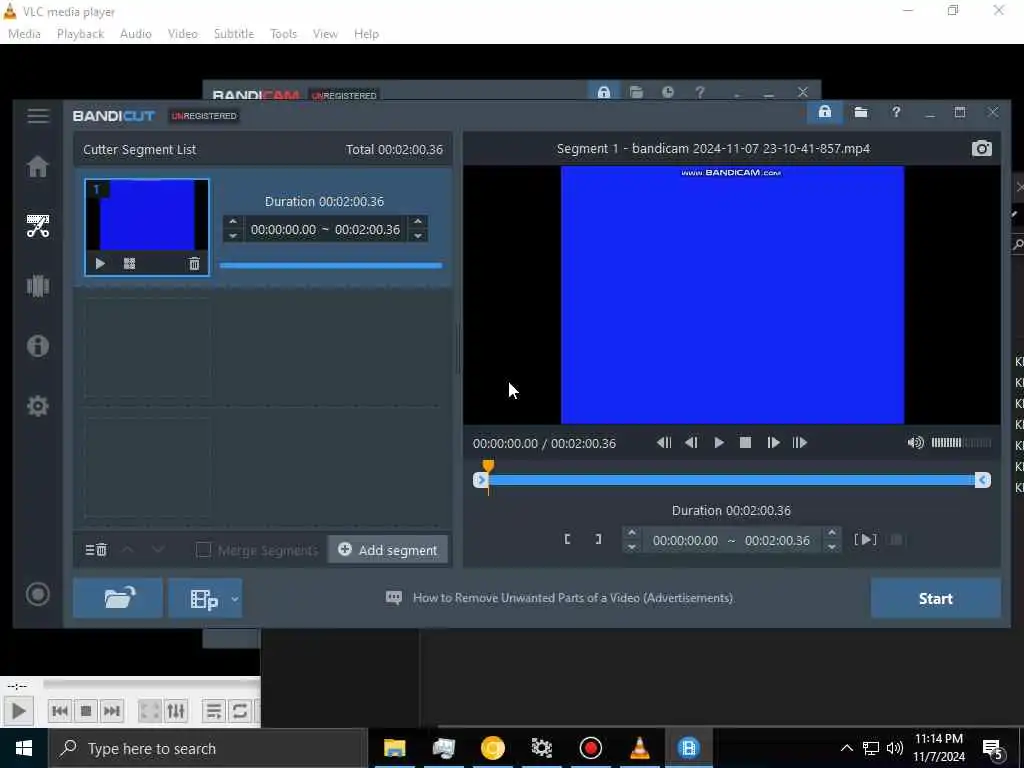1024x768 pixels.
Task: Open Bandicut settings gear in the sidebar
Action: (x=38, y=406)
